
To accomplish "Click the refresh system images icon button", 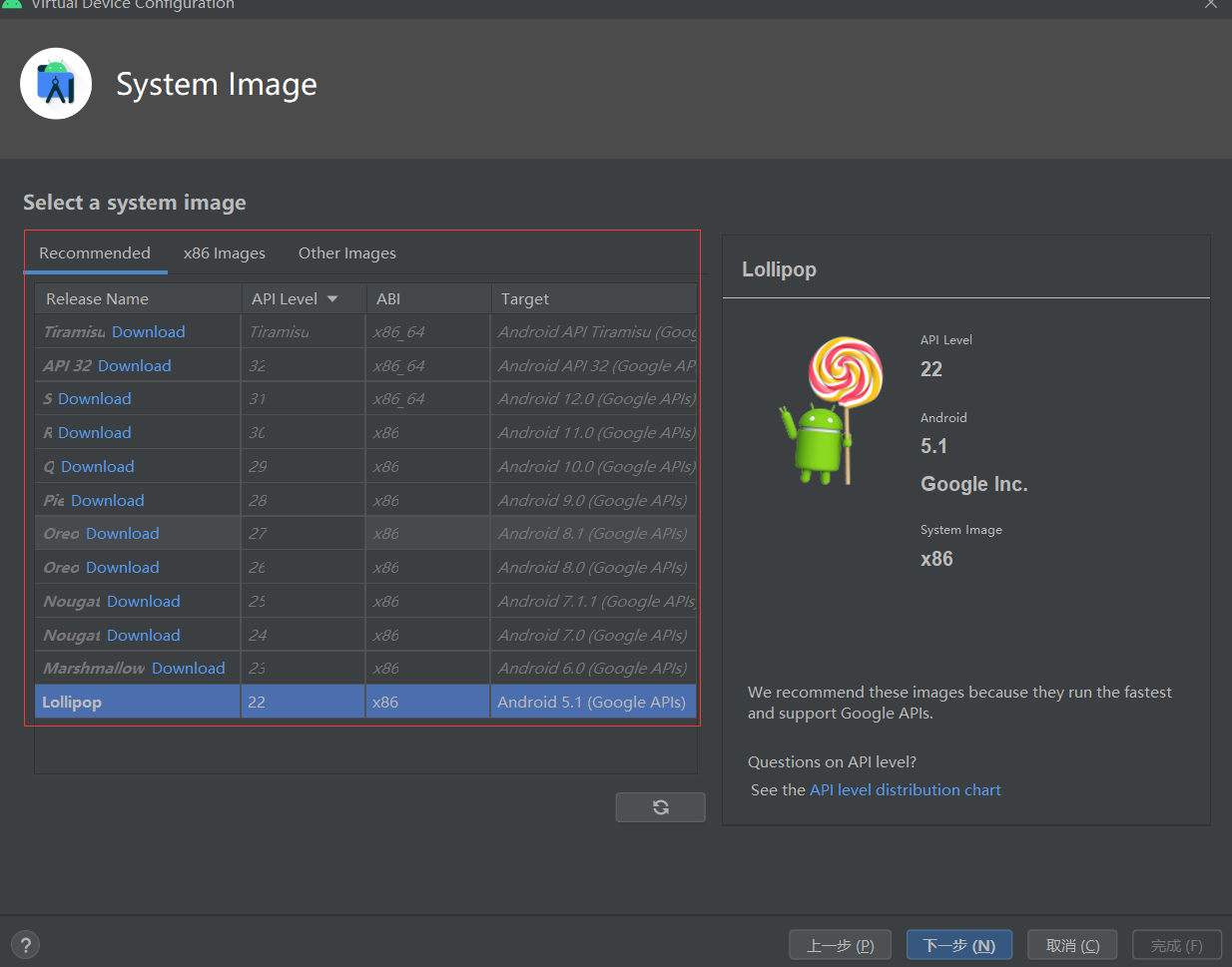I will [x=660, y=807].
